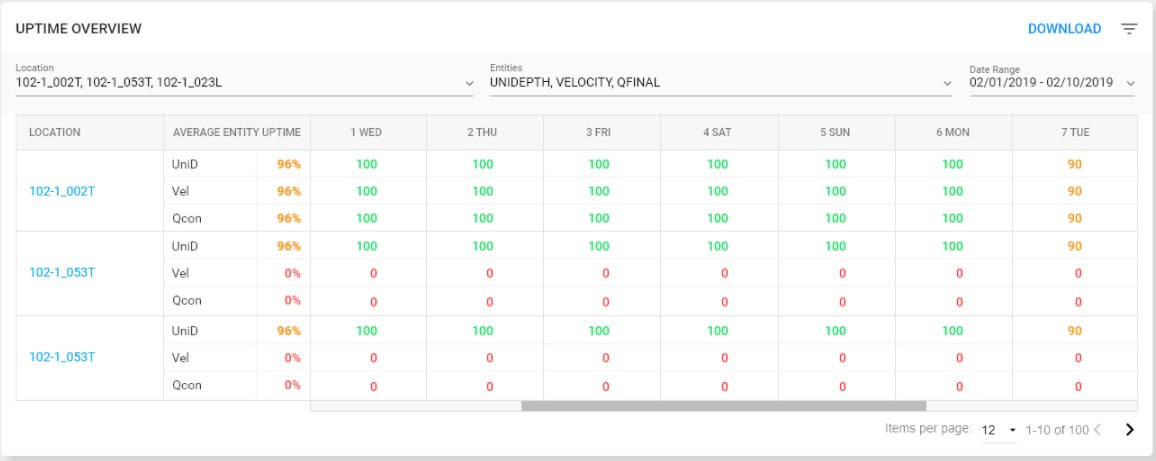
Task: Open the first 102-1_053T location link
Action: (62, 272)
